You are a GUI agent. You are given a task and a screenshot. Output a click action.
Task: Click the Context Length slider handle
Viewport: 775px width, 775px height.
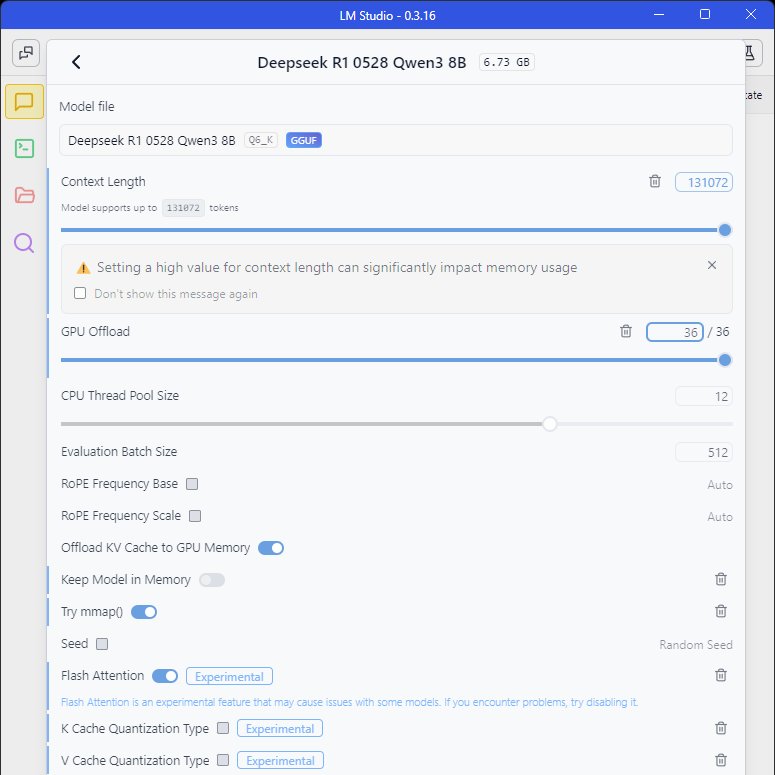click(725, 230)
